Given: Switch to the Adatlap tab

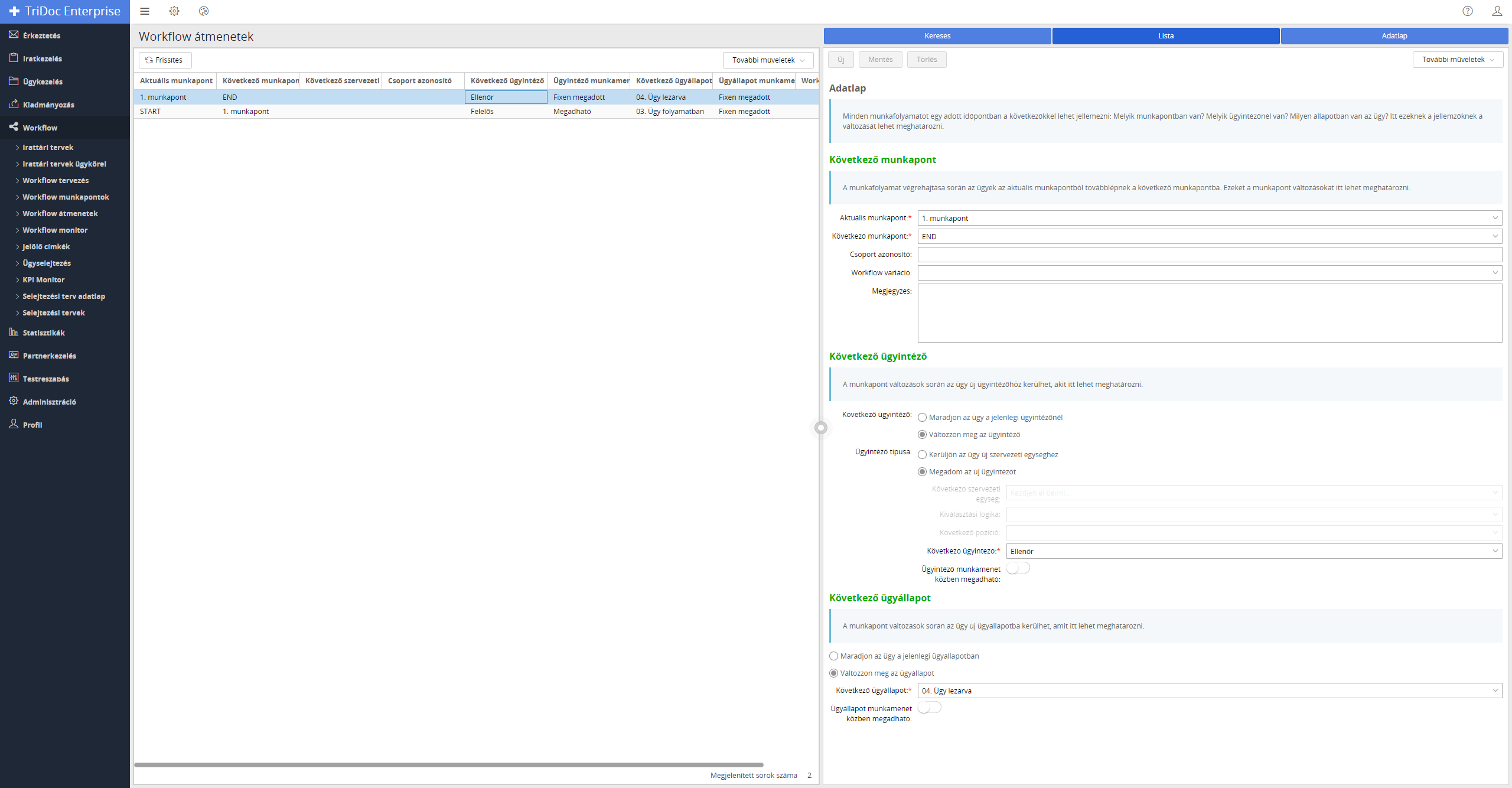Looking at the screenshot, I should pyautogui.click(x=1394, y=36).
